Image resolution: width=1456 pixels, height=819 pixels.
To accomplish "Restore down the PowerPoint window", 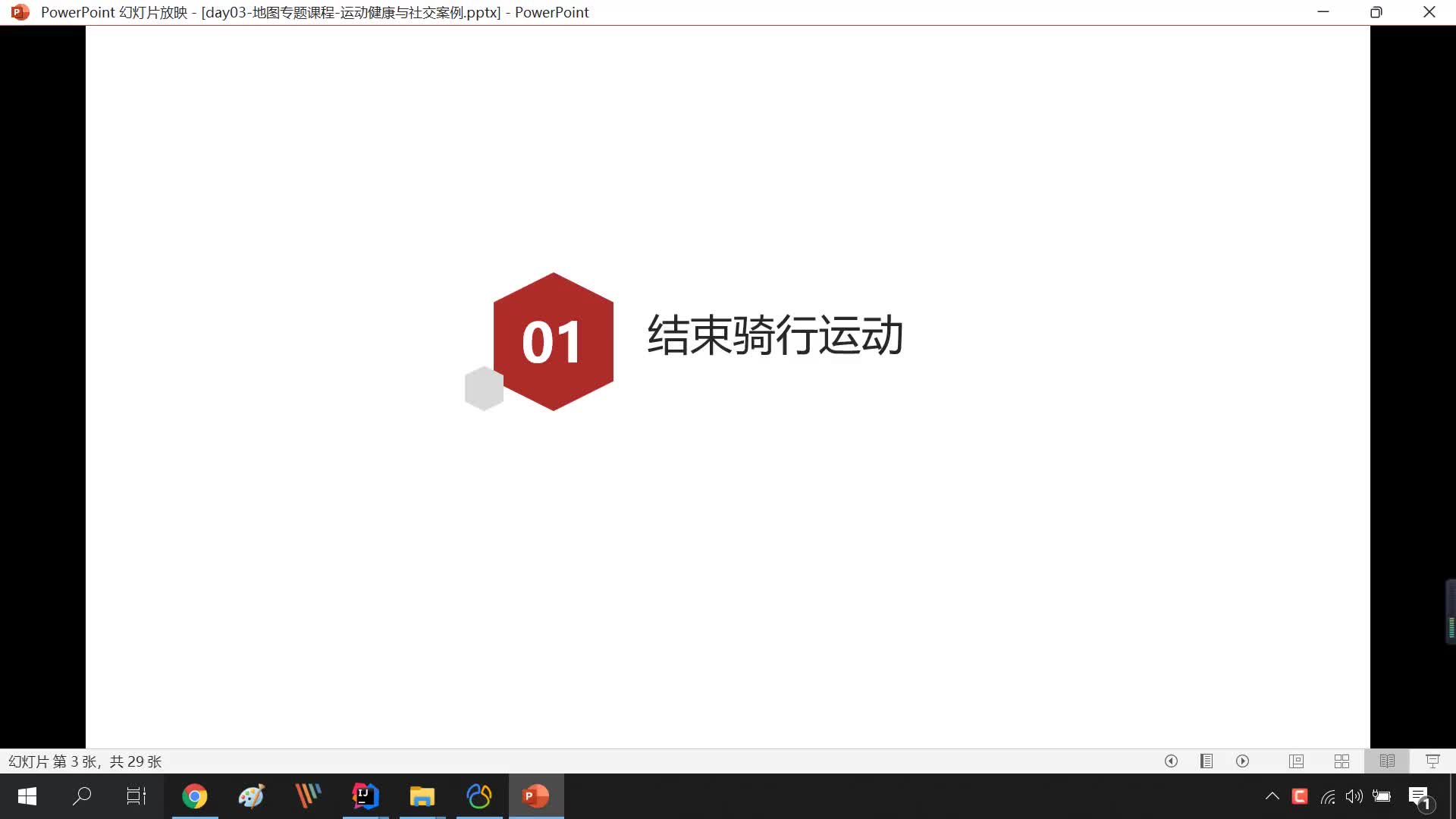I will click(x=1376, y=12).
